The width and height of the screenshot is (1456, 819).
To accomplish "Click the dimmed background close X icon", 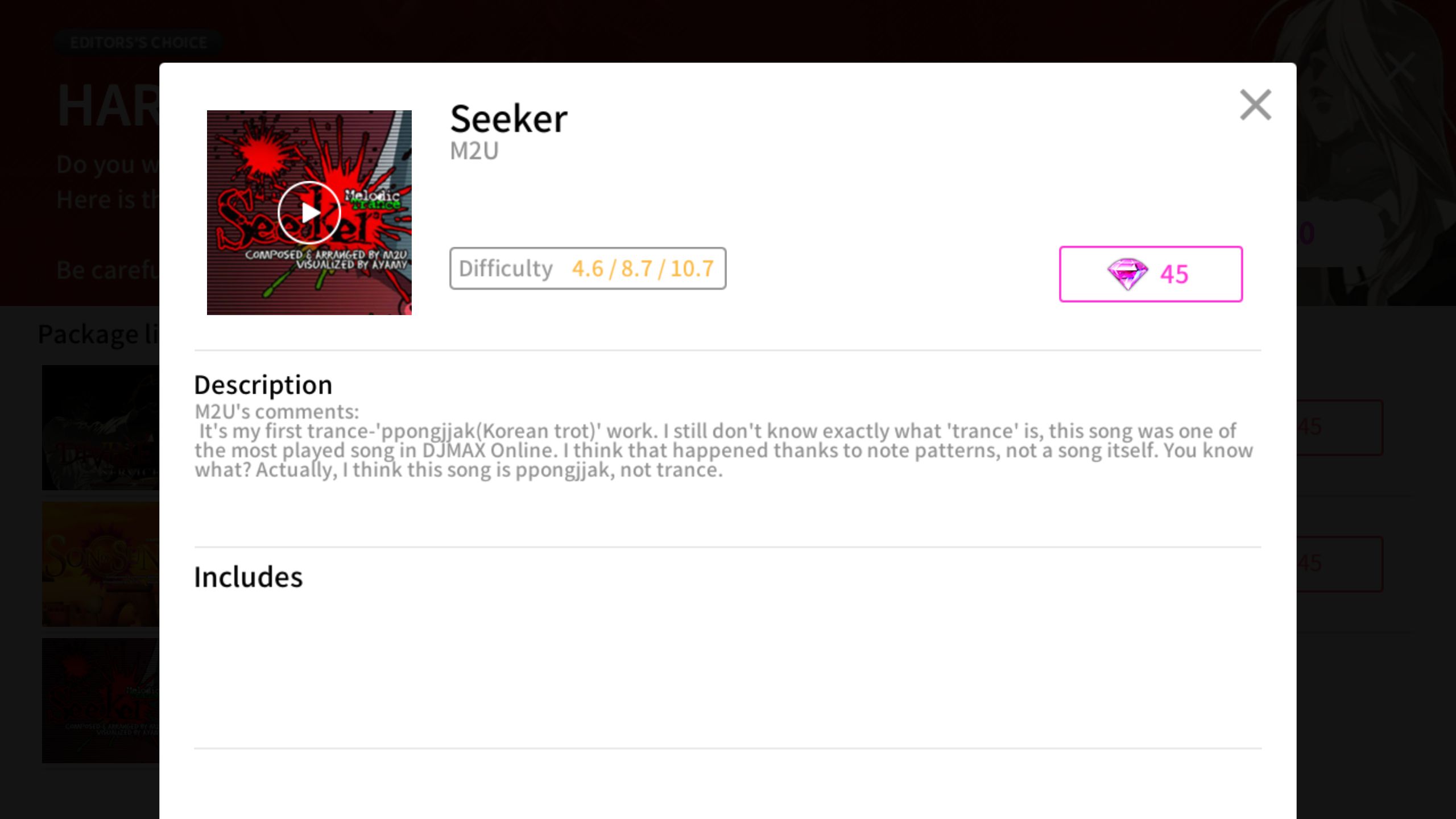I will point(1400,67).
